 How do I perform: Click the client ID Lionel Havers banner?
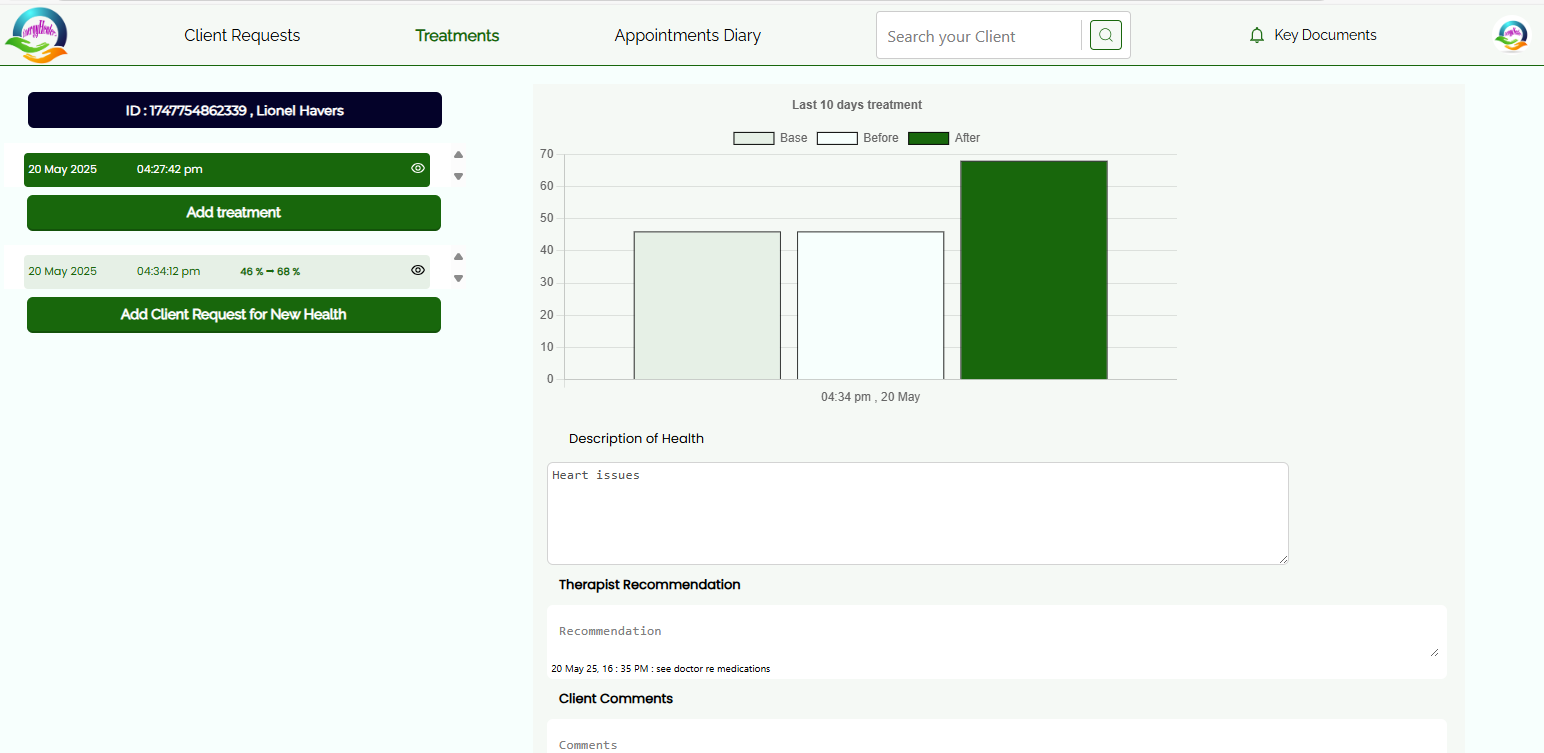235,110
